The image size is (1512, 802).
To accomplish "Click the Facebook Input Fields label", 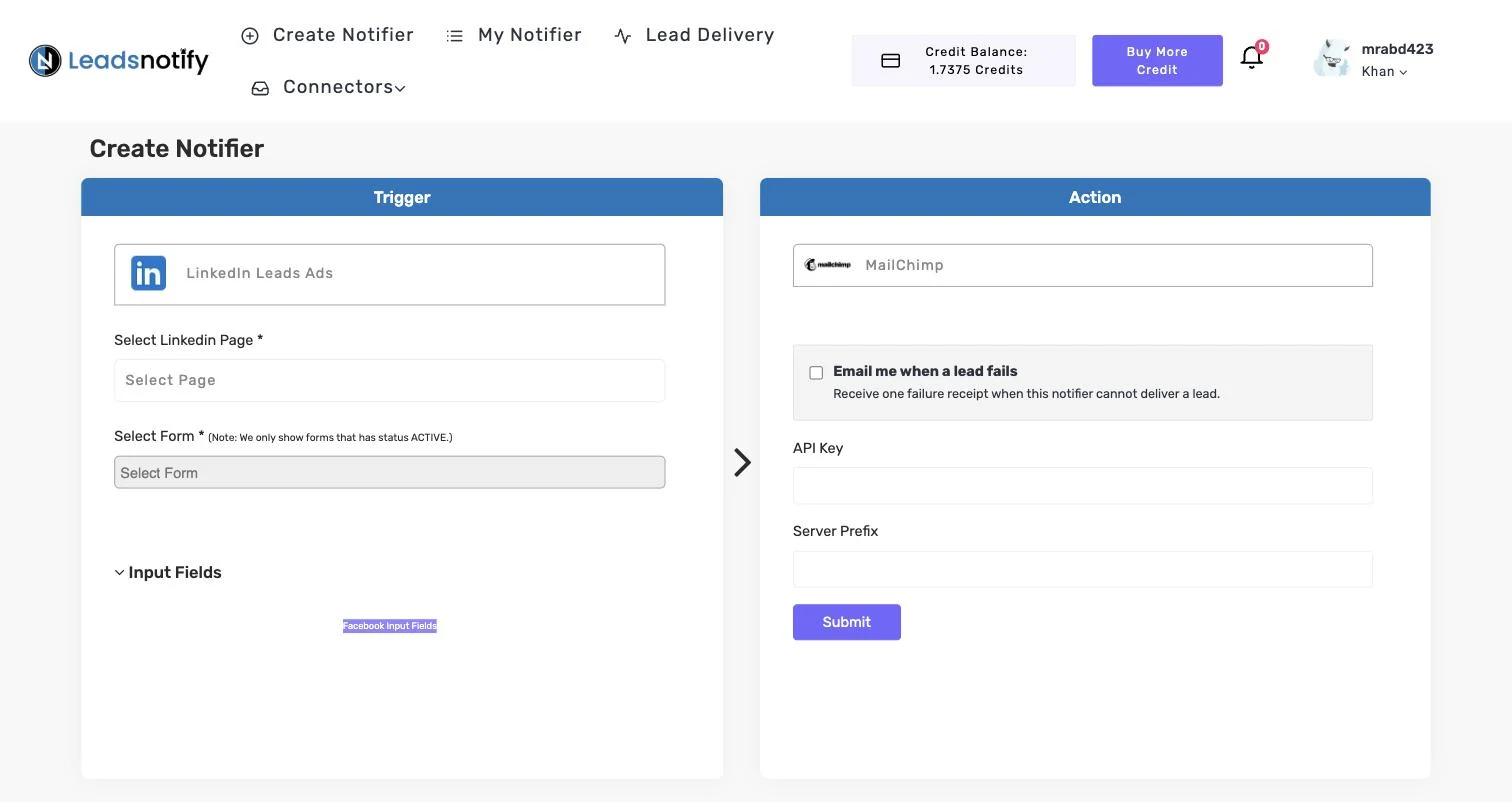I will [390, 626].
